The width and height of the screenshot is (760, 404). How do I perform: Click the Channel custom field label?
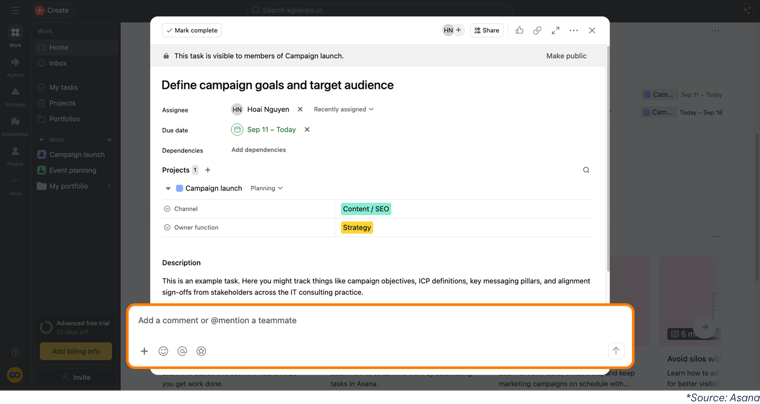pyautogui.click(x=186, y=209)
